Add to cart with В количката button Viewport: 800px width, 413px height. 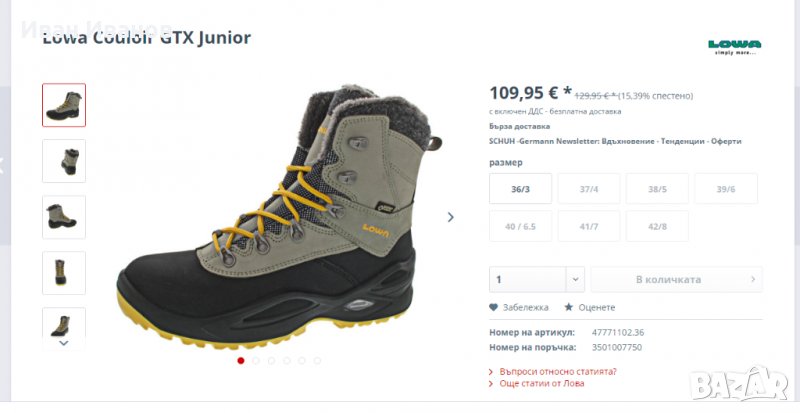coord(676,279)
